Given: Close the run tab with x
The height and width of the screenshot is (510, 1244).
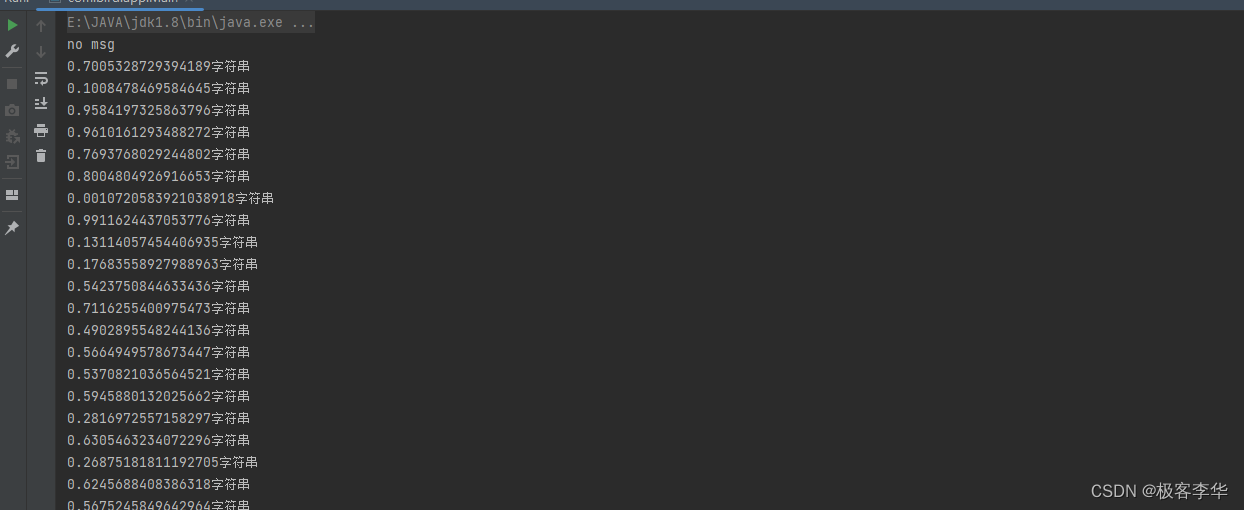Looking at the screenshot, I should pyautogui.click(x=191, y=3).
